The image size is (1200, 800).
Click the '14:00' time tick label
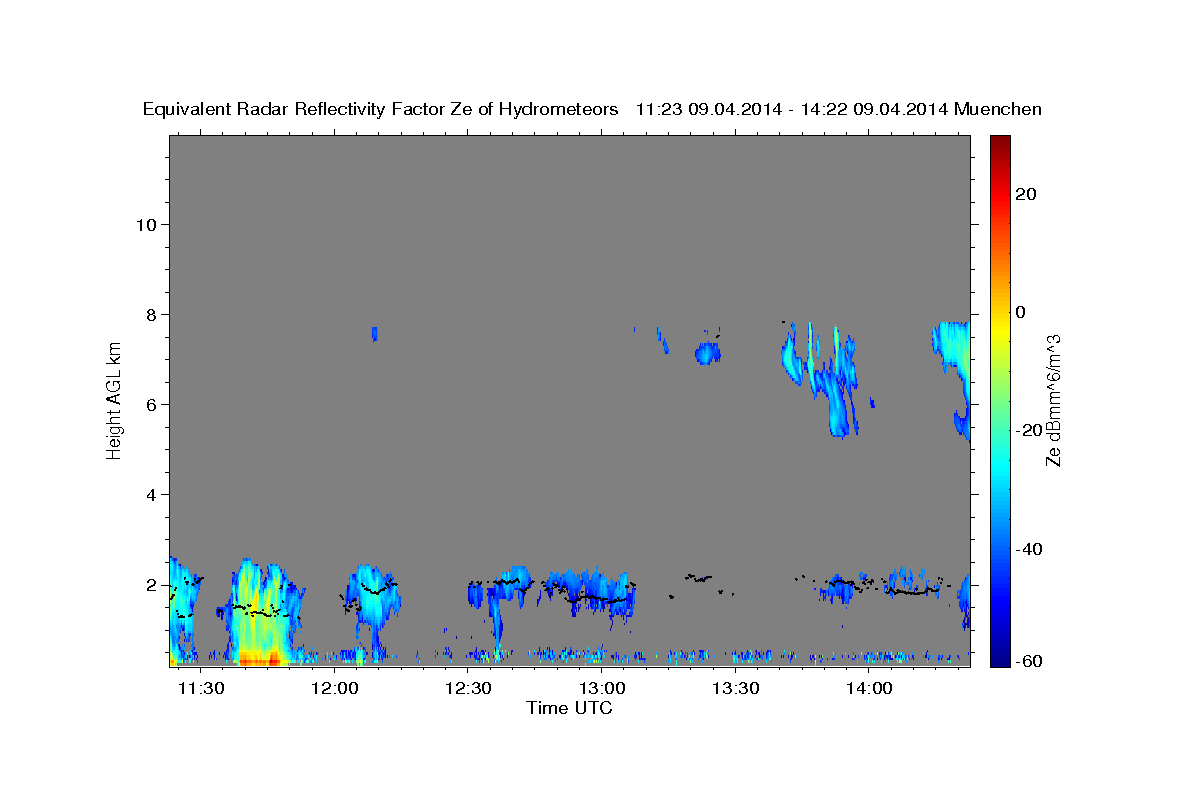pyautogui.click(x=869, y=689)
